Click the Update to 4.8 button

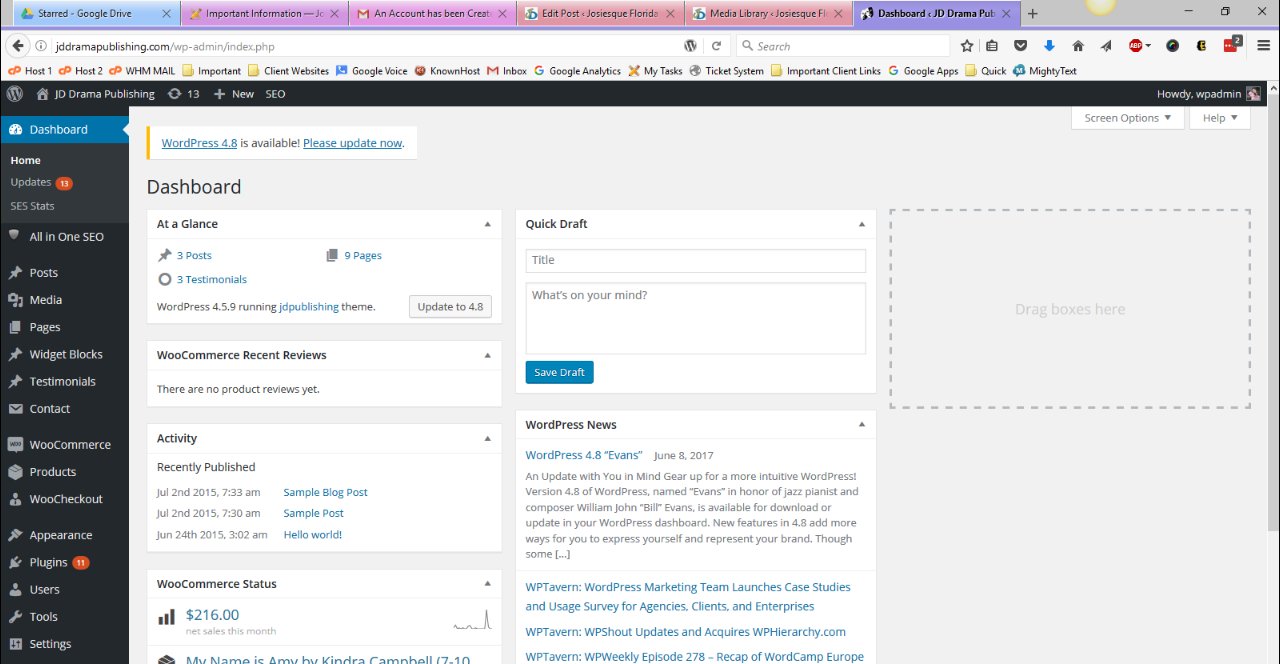pos(450,306)
